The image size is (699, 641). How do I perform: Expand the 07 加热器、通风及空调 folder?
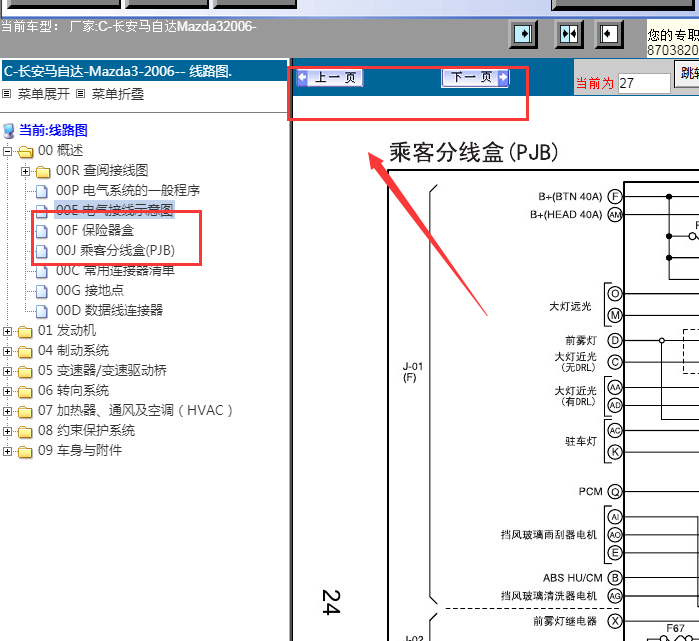tap(7, 411)
